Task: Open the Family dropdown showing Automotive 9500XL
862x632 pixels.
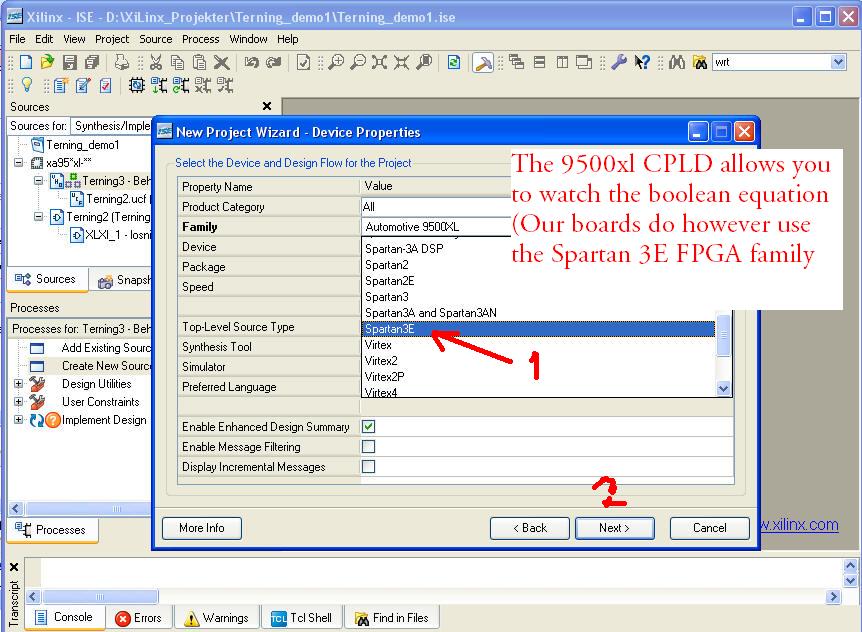Action: pos(436,226)
